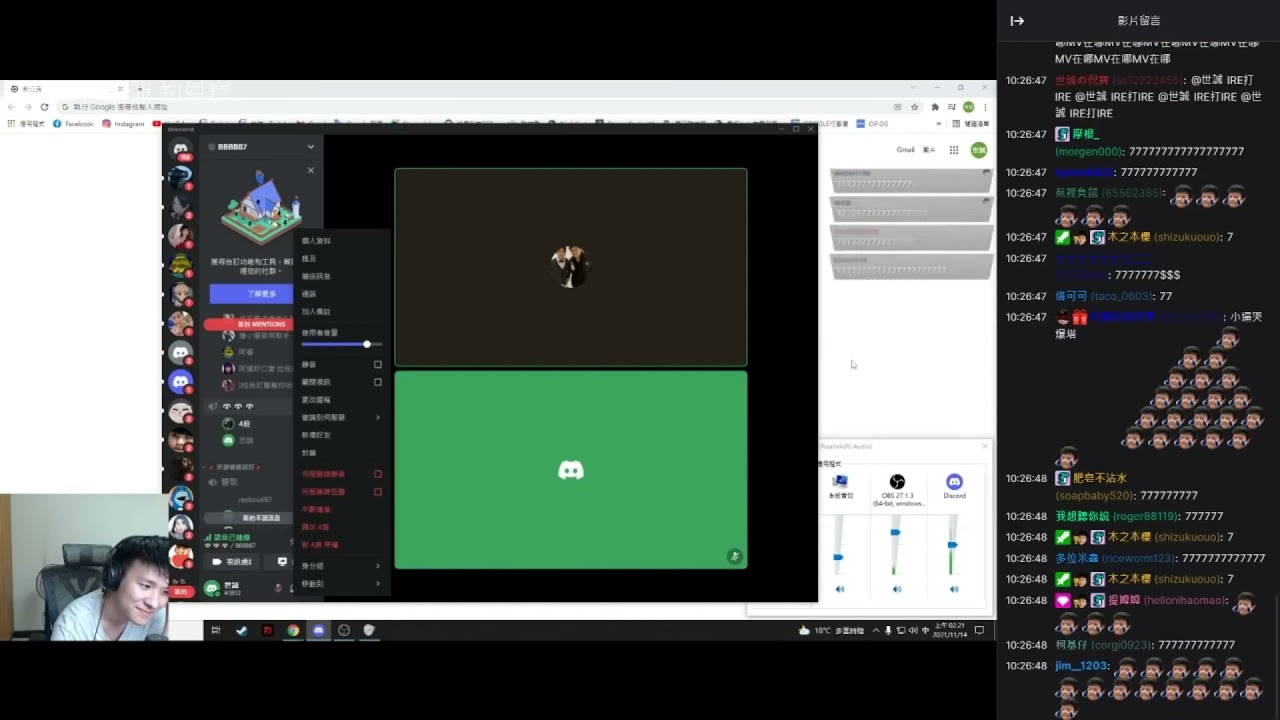Click the taskbar volume speaker icon
Screen dimensions: 1280x720
[x=913, y=630]
